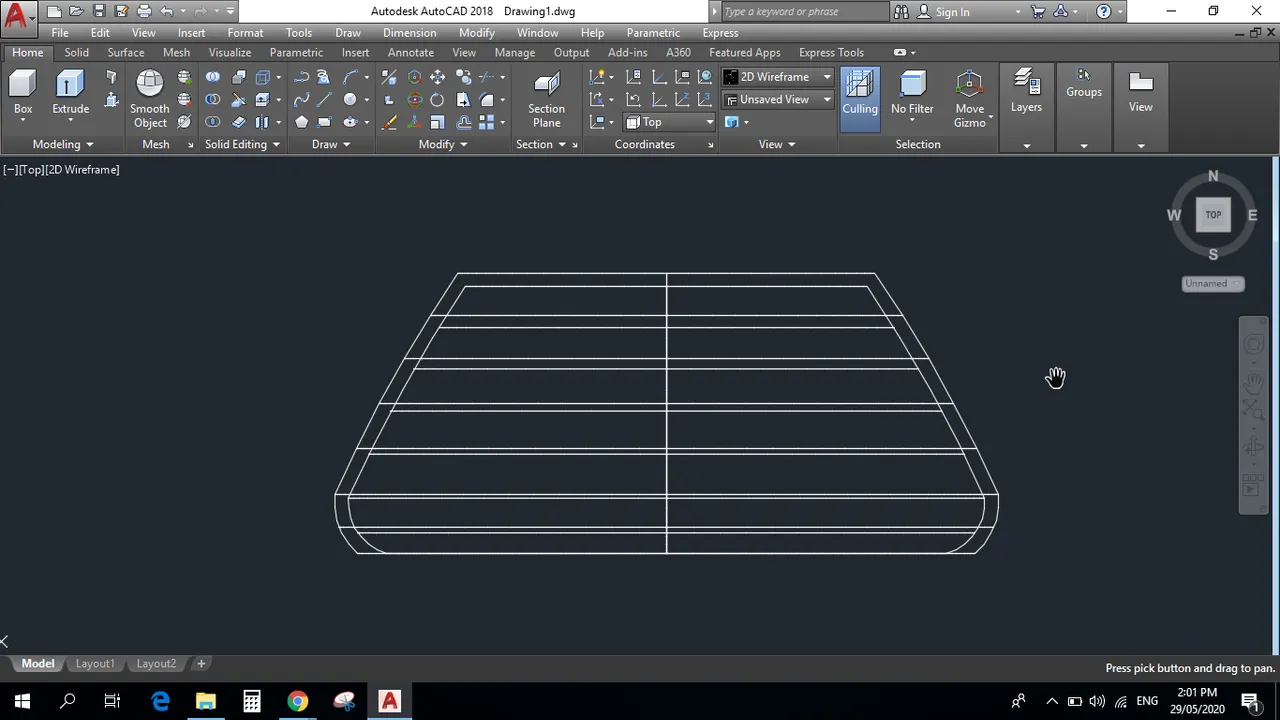Click the Section Plane tool

tap(546, 99)
